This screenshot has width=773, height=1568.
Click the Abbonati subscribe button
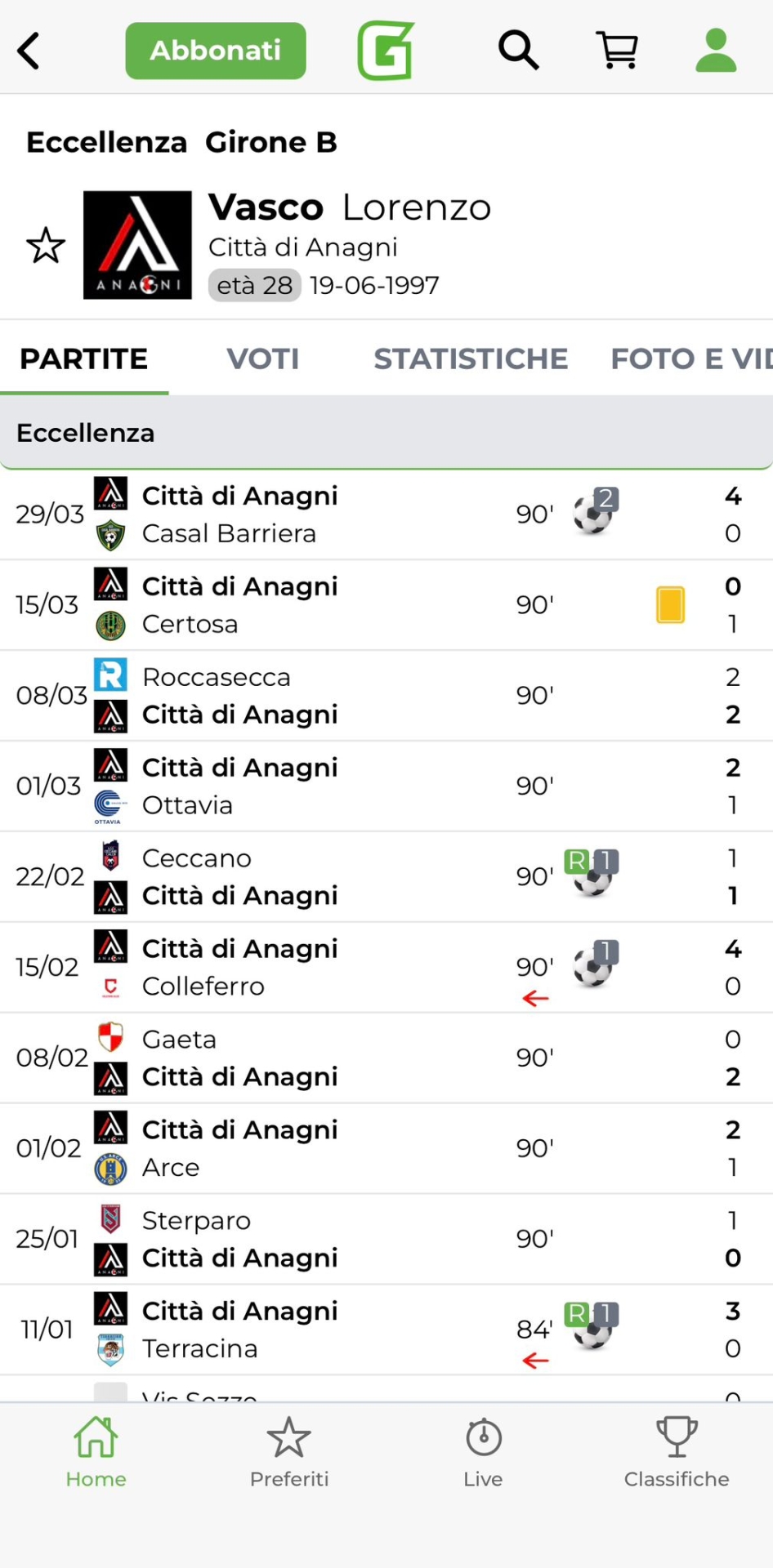pyautogui.click(x=216, y=51)
